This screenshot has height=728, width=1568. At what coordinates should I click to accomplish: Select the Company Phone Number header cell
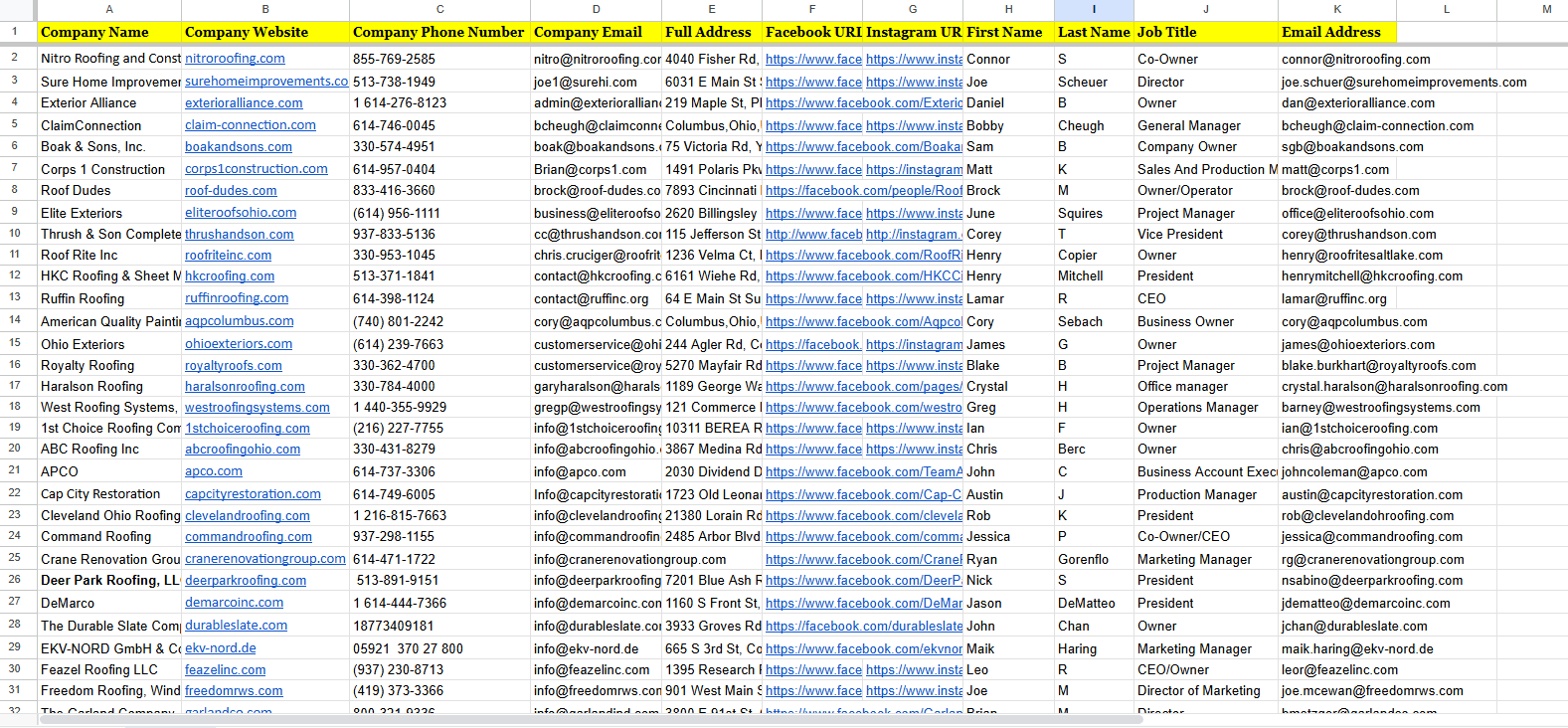click(438, 32)
